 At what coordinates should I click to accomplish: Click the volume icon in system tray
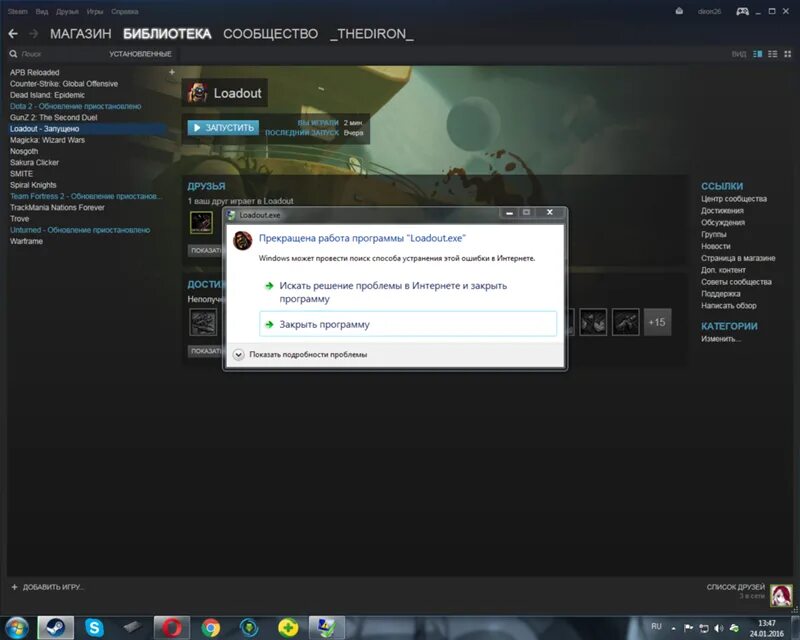click(719, 628)
